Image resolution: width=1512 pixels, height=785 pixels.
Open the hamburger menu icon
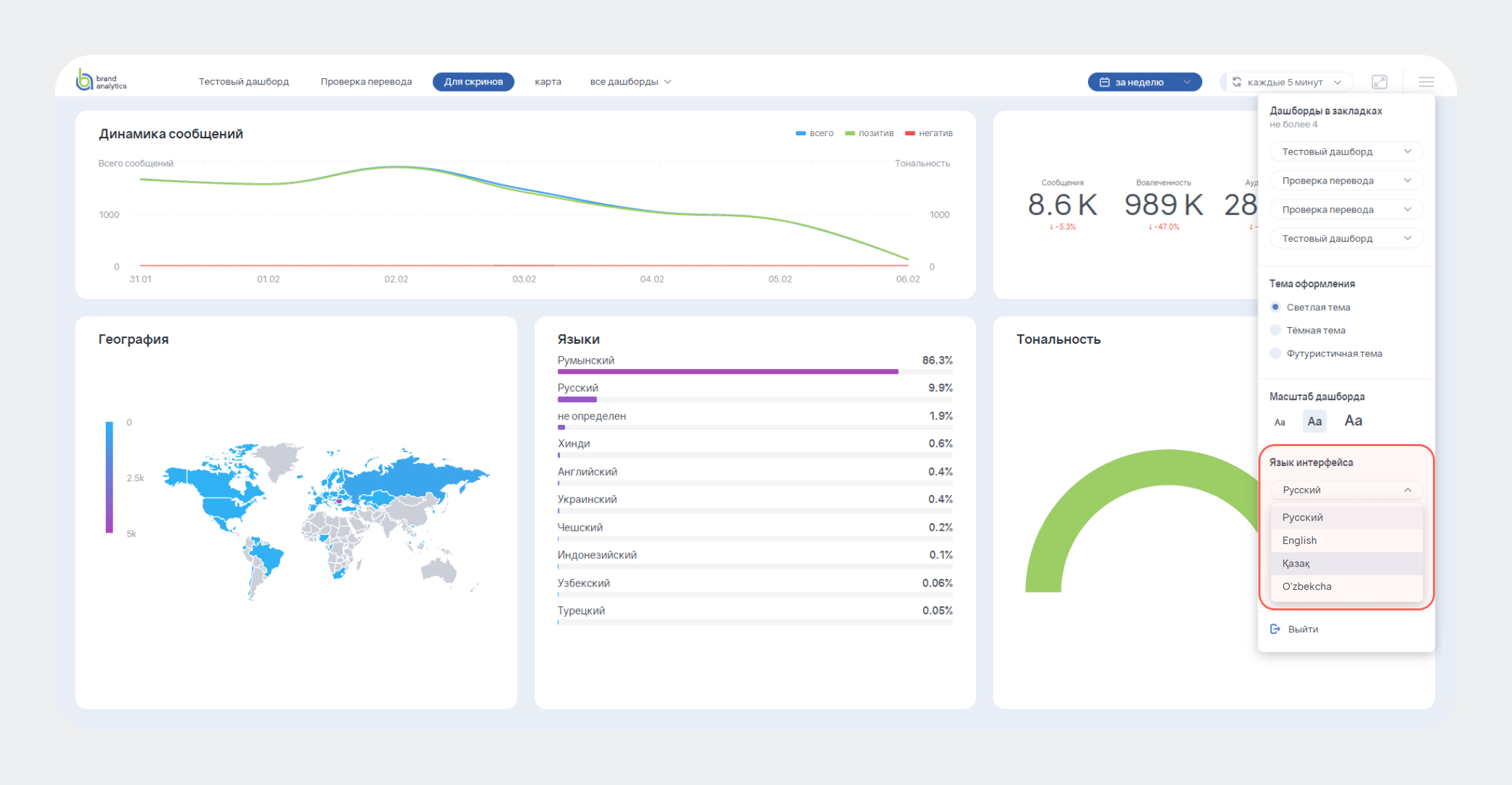pyautogui.click(x=1426, y=82)
